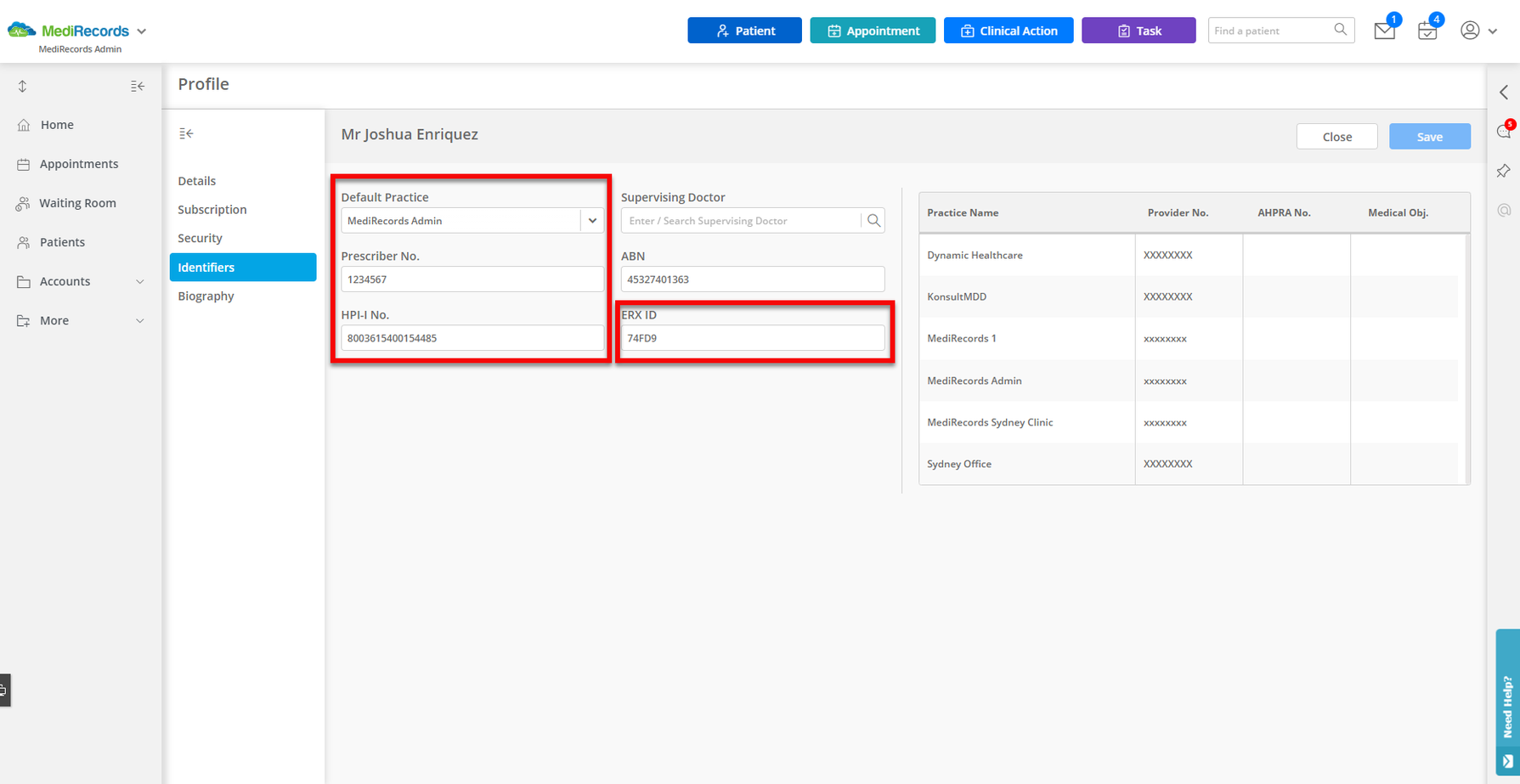Expand the Accounts sidebar menu

[81, 281]
